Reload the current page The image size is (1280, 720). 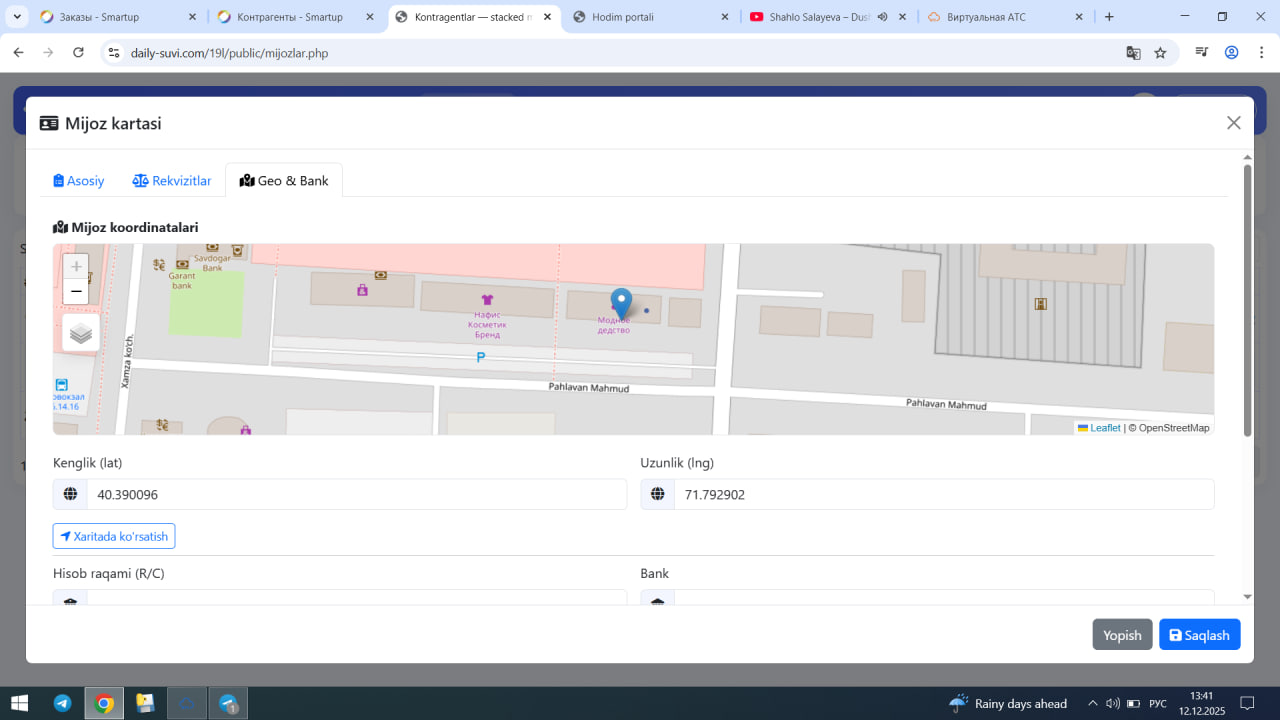click(79, 53)
